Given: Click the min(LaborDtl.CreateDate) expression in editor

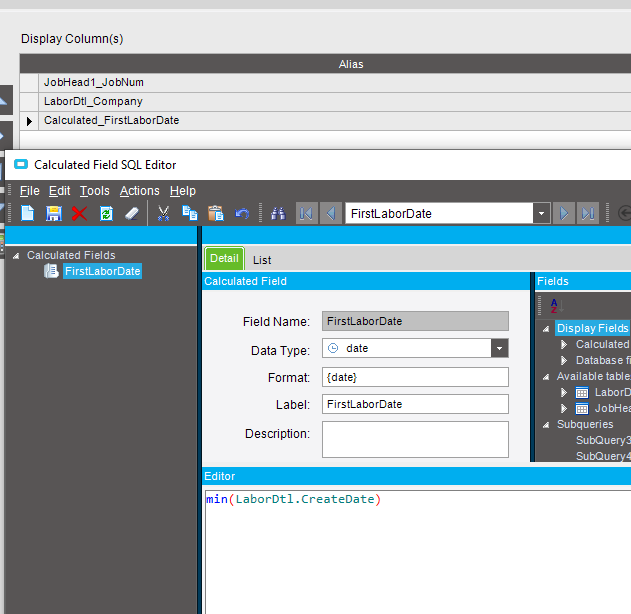Looking at the screenshot, I should 293,499.
